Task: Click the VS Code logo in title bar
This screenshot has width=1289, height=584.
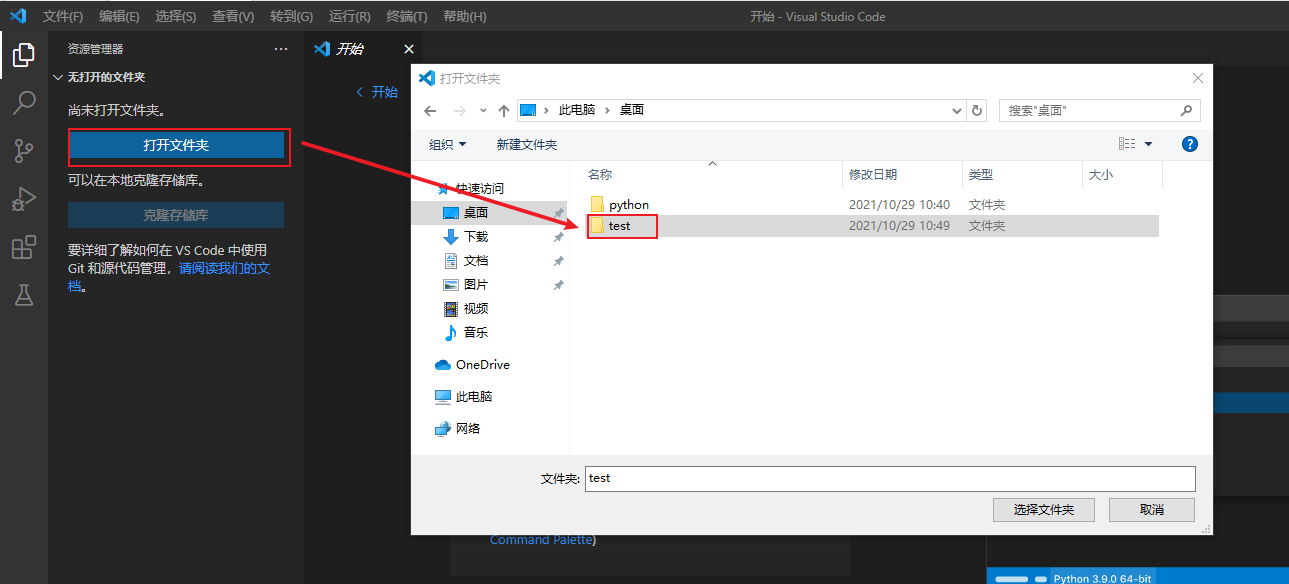Action: point(18,16)
